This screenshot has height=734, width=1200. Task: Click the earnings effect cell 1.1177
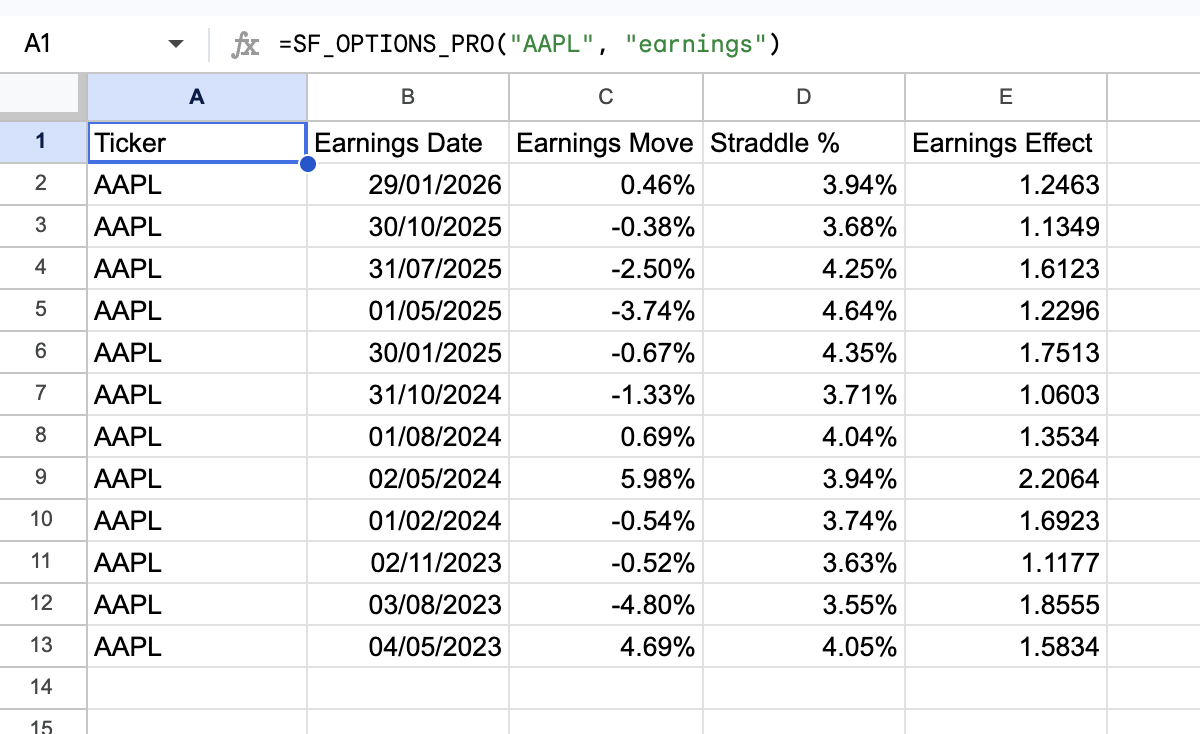point(1006,562)
